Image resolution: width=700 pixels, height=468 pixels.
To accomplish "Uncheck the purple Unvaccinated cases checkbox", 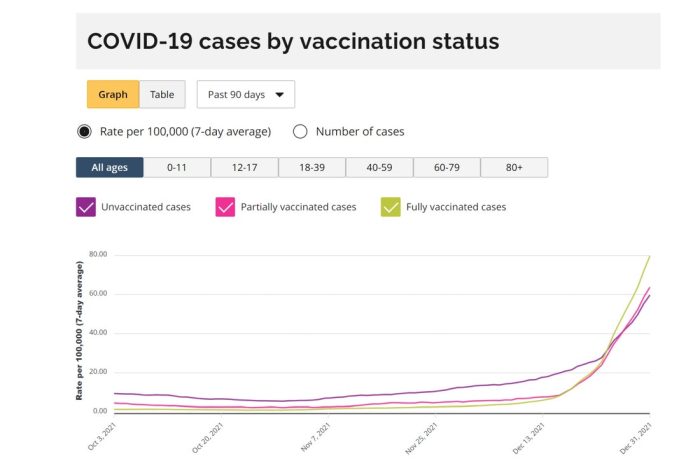I will (x=85, y=207).
